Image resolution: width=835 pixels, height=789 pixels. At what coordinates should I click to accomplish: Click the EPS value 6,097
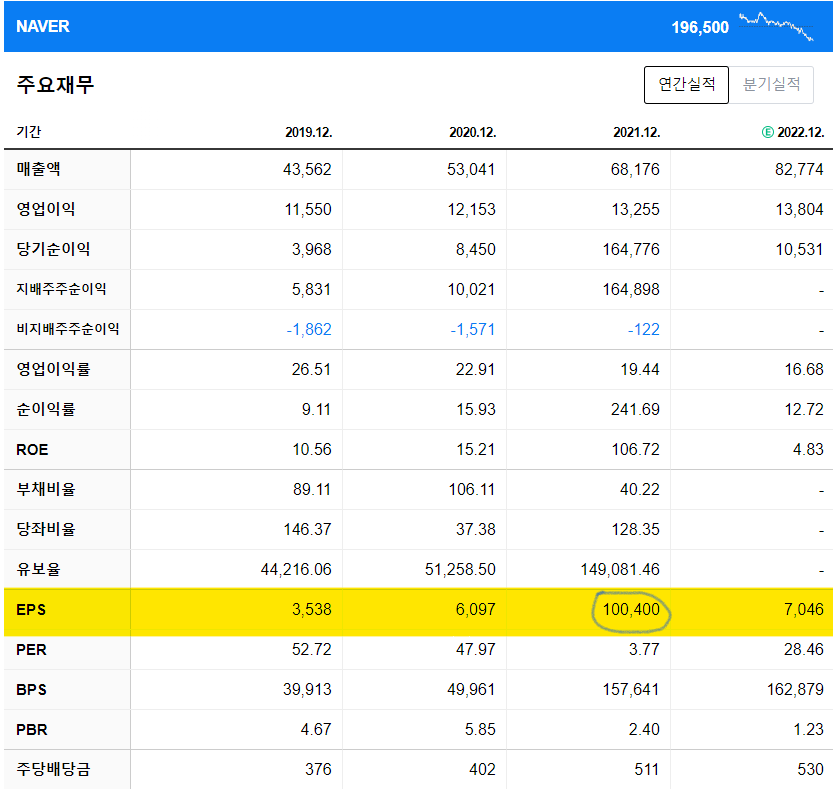[x=476, y=610]
